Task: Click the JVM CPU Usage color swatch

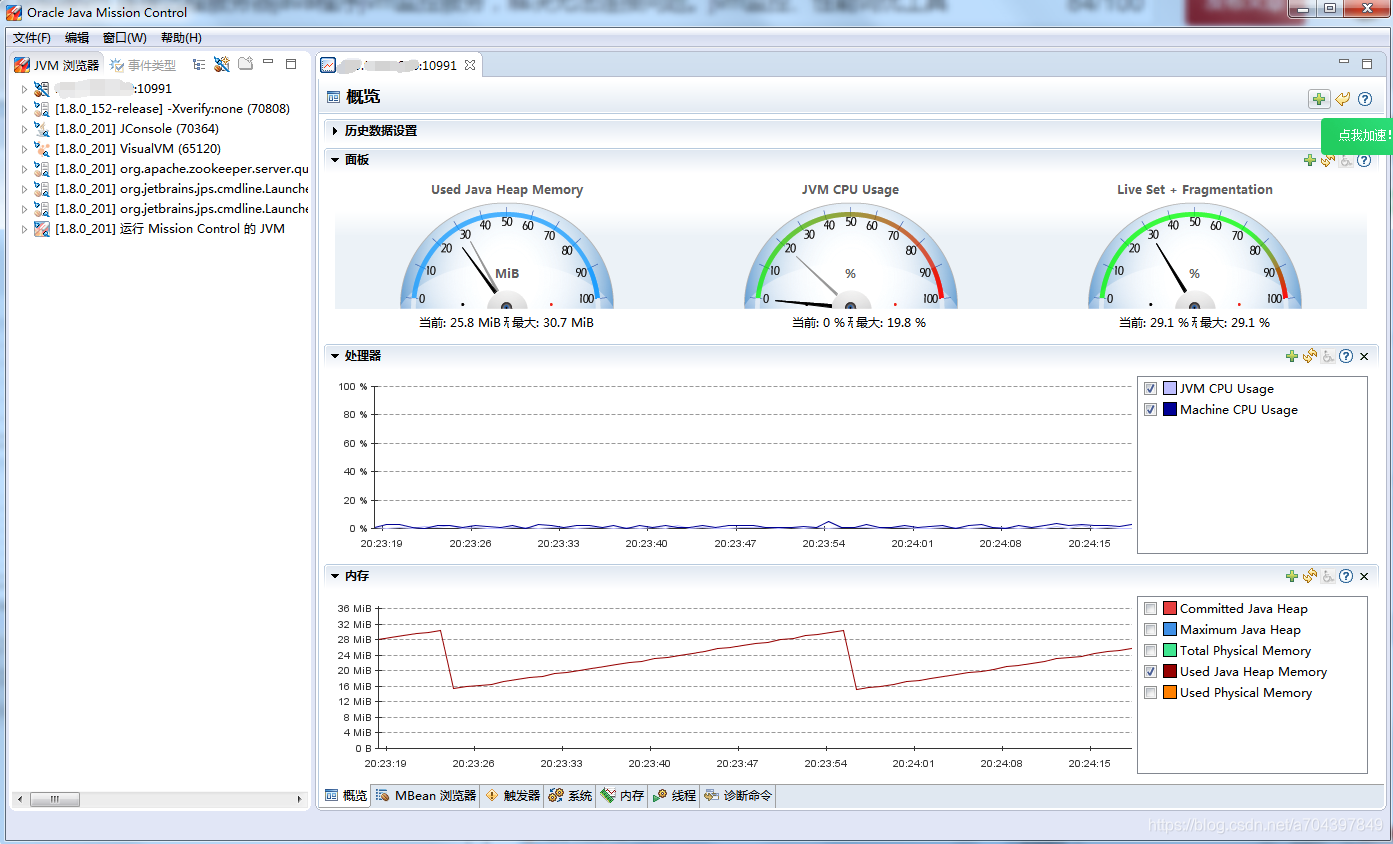Action: pyautogui.click(x=1170, y=388)
